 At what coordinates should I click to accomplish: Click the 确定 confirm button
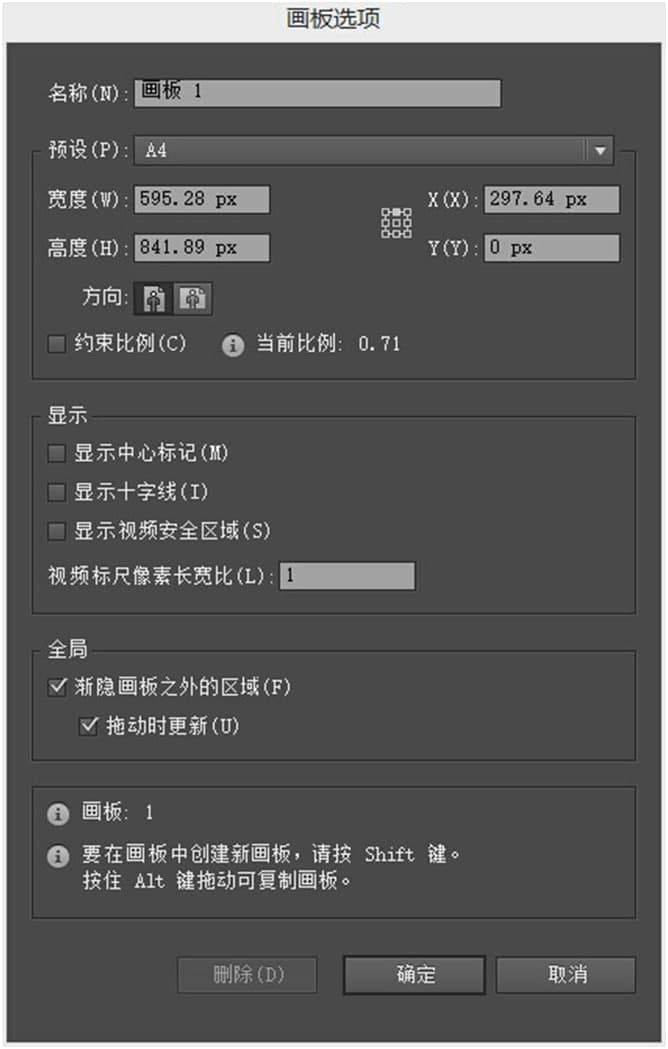pyautogui.click(x=414, y=975)
